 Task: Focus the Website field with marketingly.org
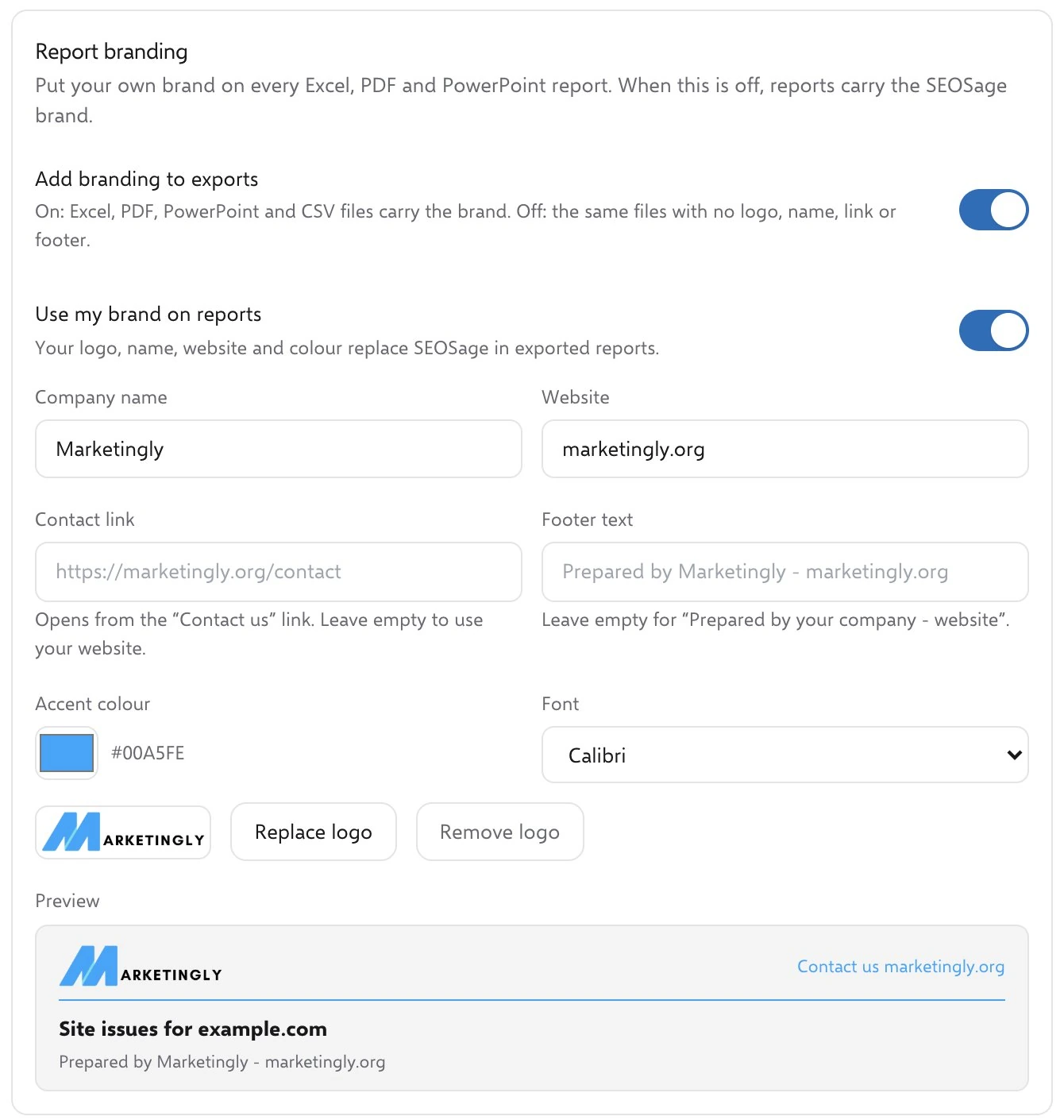tap(785, 449)
